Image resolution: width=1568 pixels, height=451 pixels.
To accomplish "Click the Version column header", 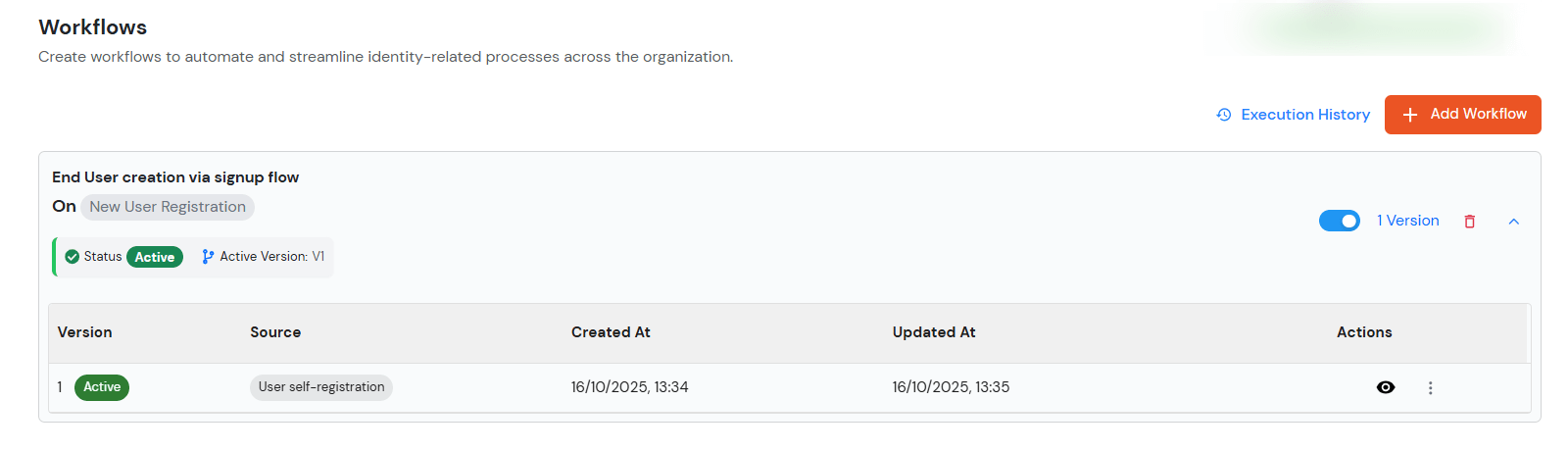I will (85, 332).
